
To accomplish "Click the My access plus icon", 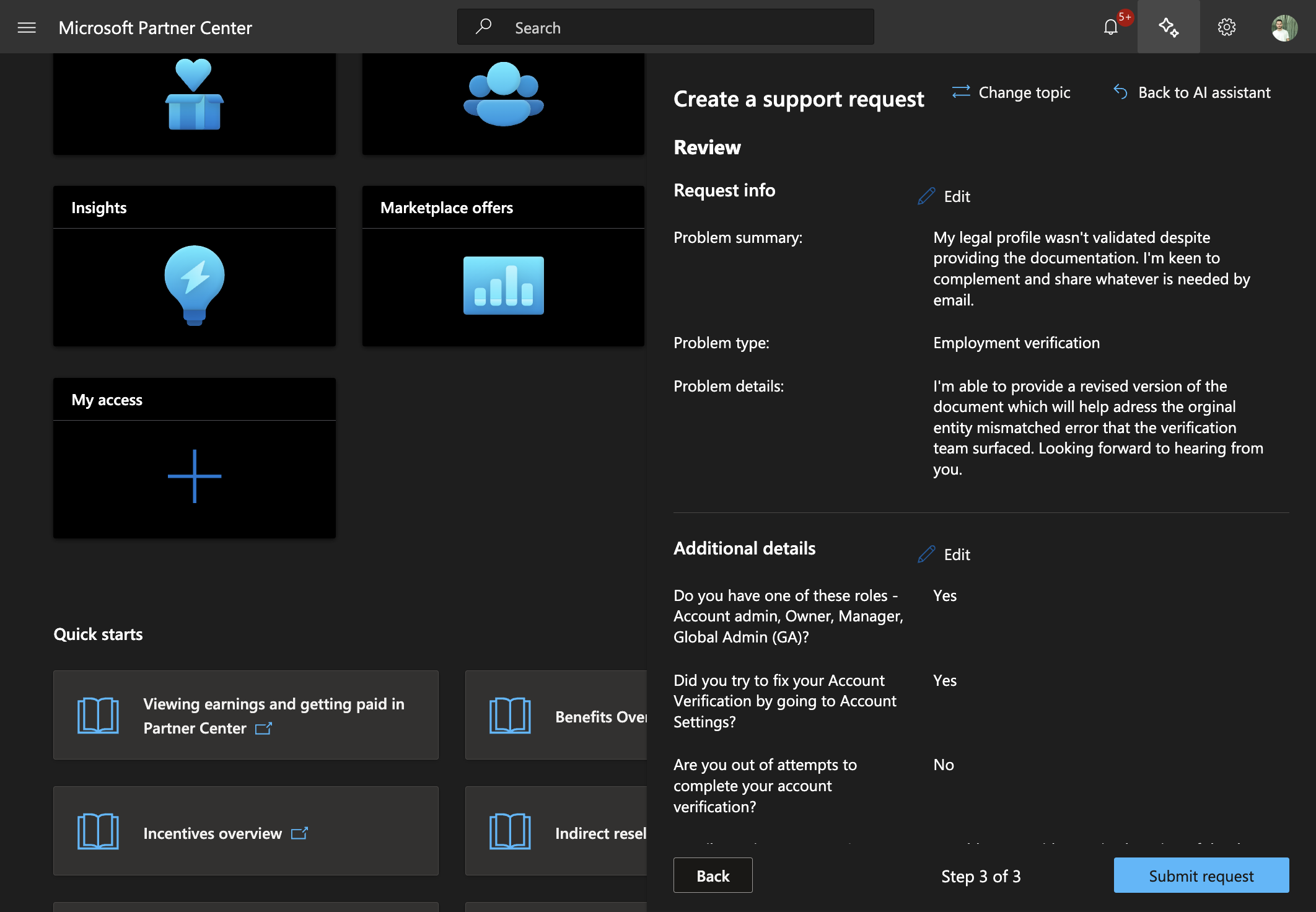I will [x=195, y=476].
